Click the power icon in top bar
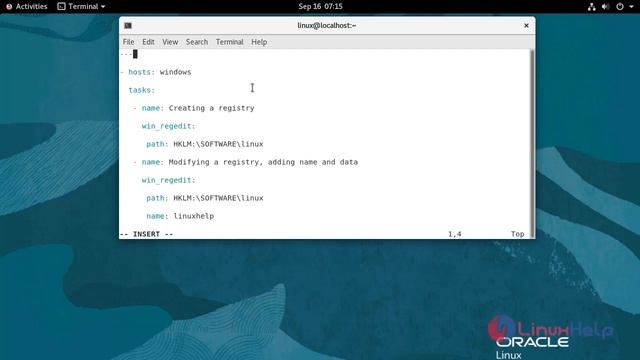The width and height of the screenshot is (640, 360). coord(620,7)
